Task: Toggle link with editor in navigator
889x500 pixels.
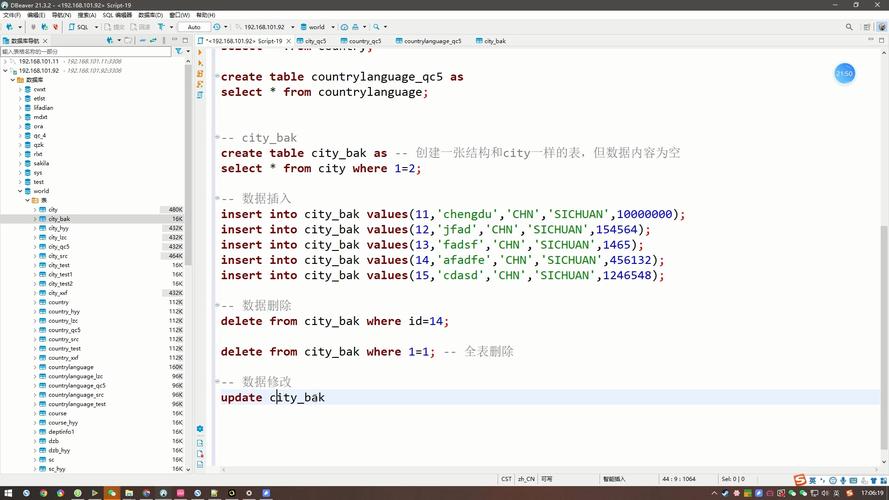Action: pos(153,41)
